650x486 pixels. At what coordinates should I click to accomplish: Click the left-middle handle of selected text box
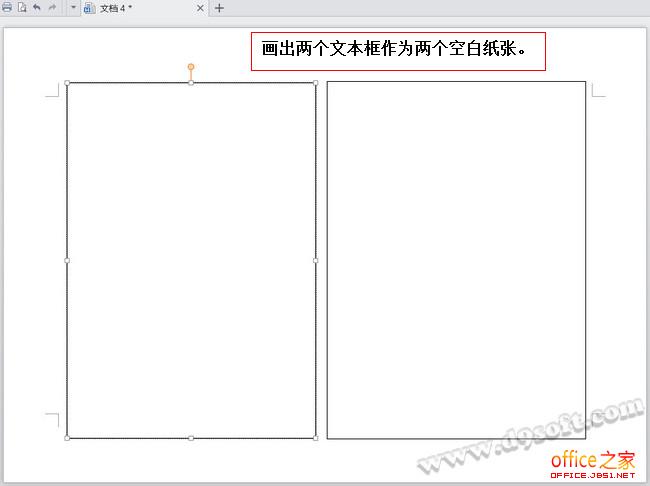tap(67, 260)
